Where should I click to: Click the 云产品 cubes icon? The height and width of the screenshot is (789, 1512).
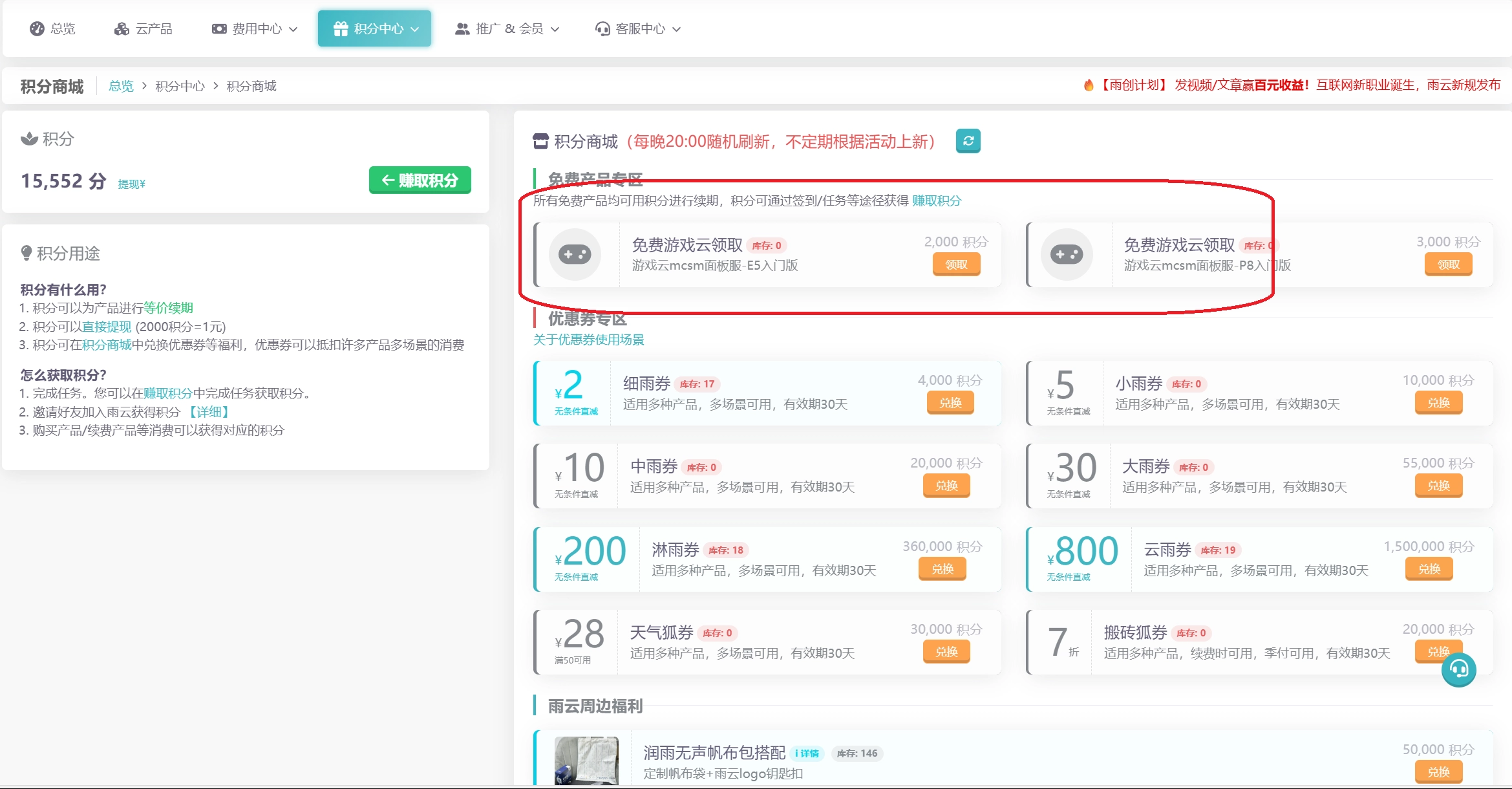click(x=122, y=28)
